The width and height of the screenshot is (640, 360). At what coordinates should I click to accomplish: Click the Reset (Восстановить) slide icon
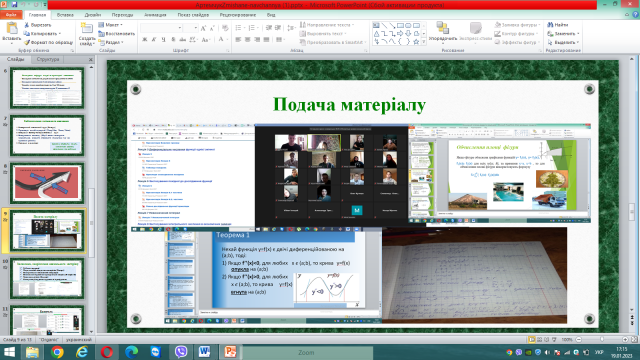pos(101,33)
